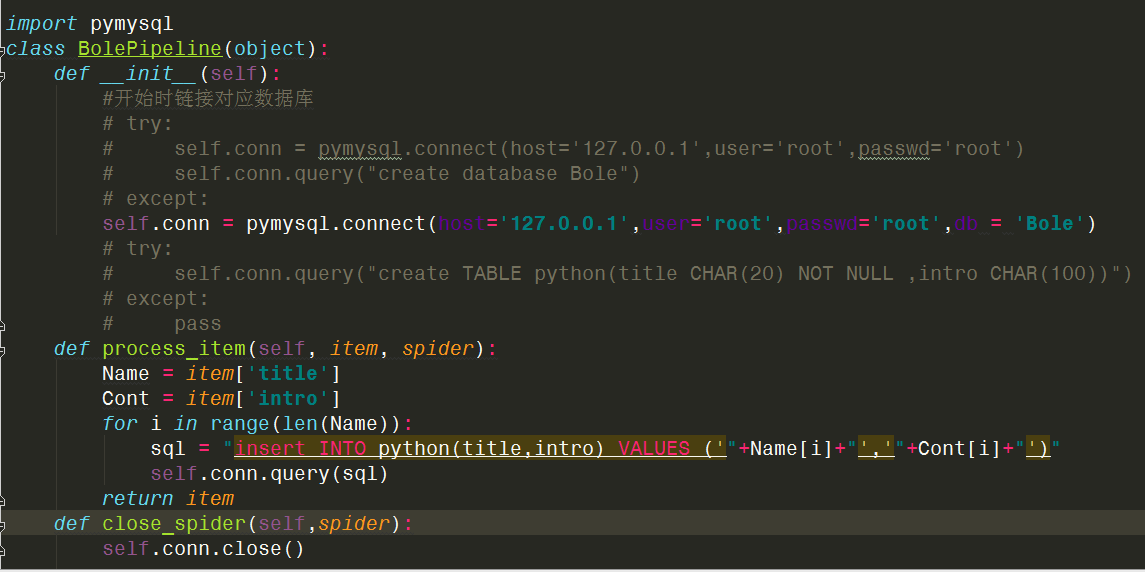The width and height of the screenshot is (1145, 572).
Task: Click the '# pass' comment line
Action: 162,324
